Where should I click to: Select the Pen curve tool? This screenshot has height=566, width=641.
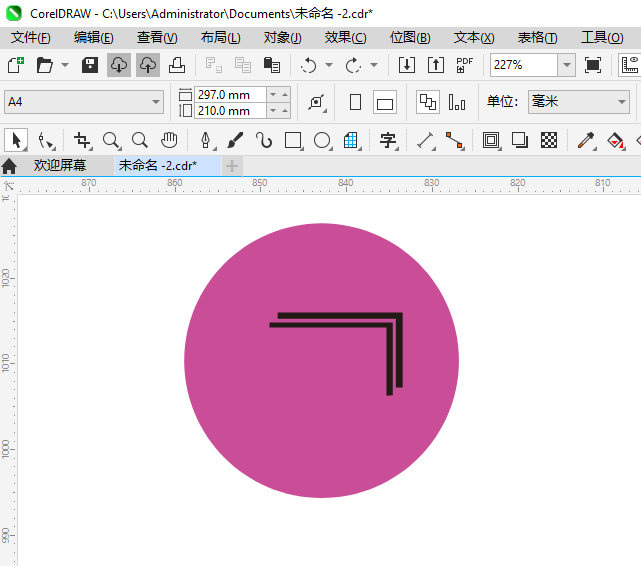pos(206,141)
